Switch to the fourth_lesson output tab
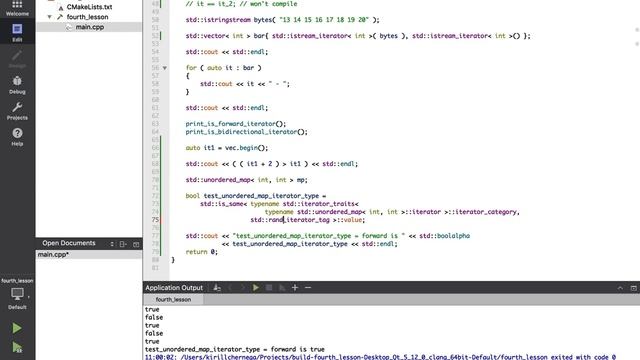 pos(173,300)
